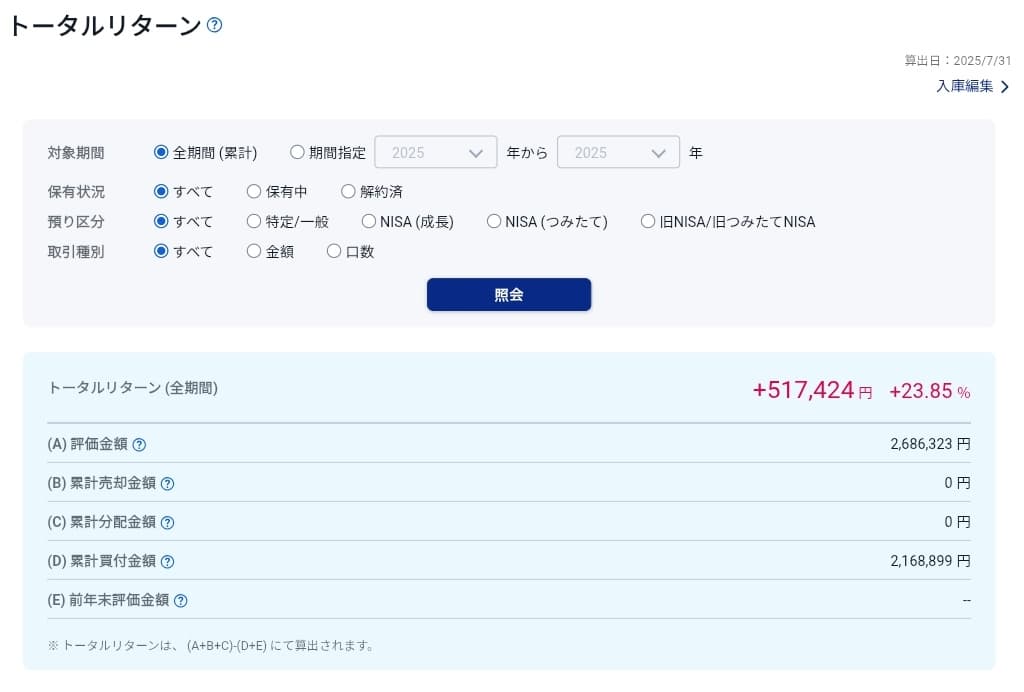1024x692 pixels.
Task: Select 金額 transaction type
Action: 254,252
